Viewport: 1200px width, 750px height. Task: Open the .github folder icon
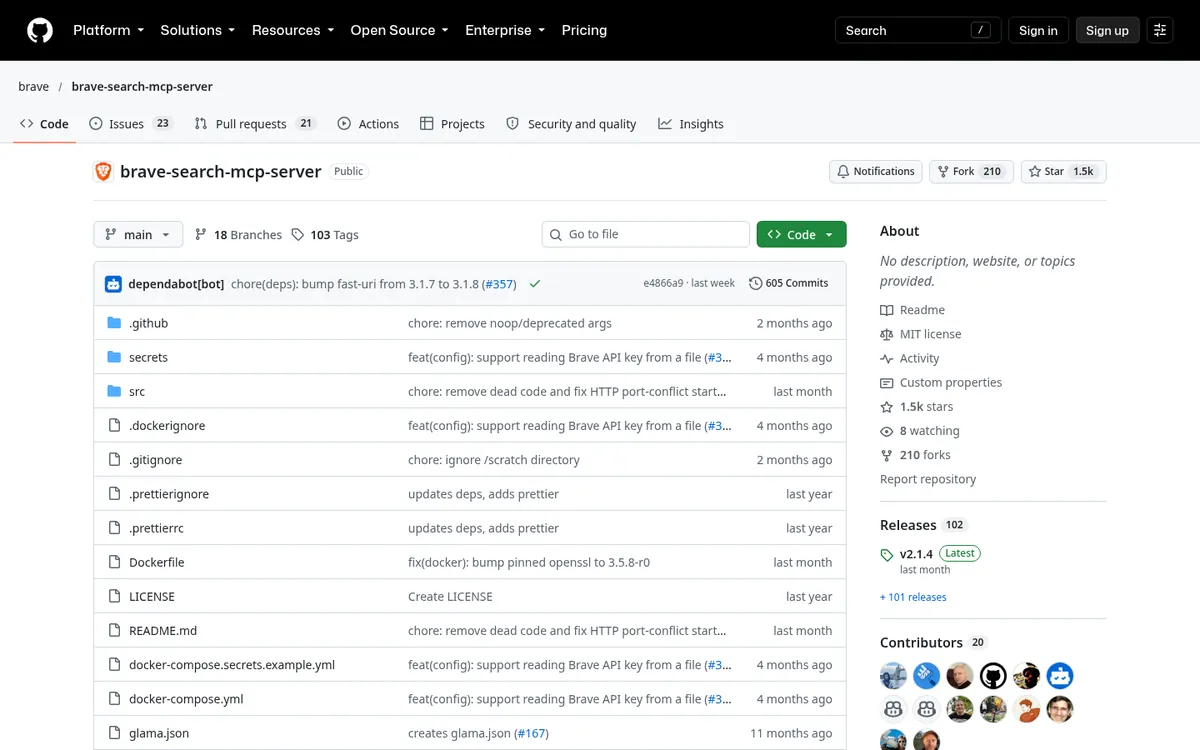coord(114,323)
